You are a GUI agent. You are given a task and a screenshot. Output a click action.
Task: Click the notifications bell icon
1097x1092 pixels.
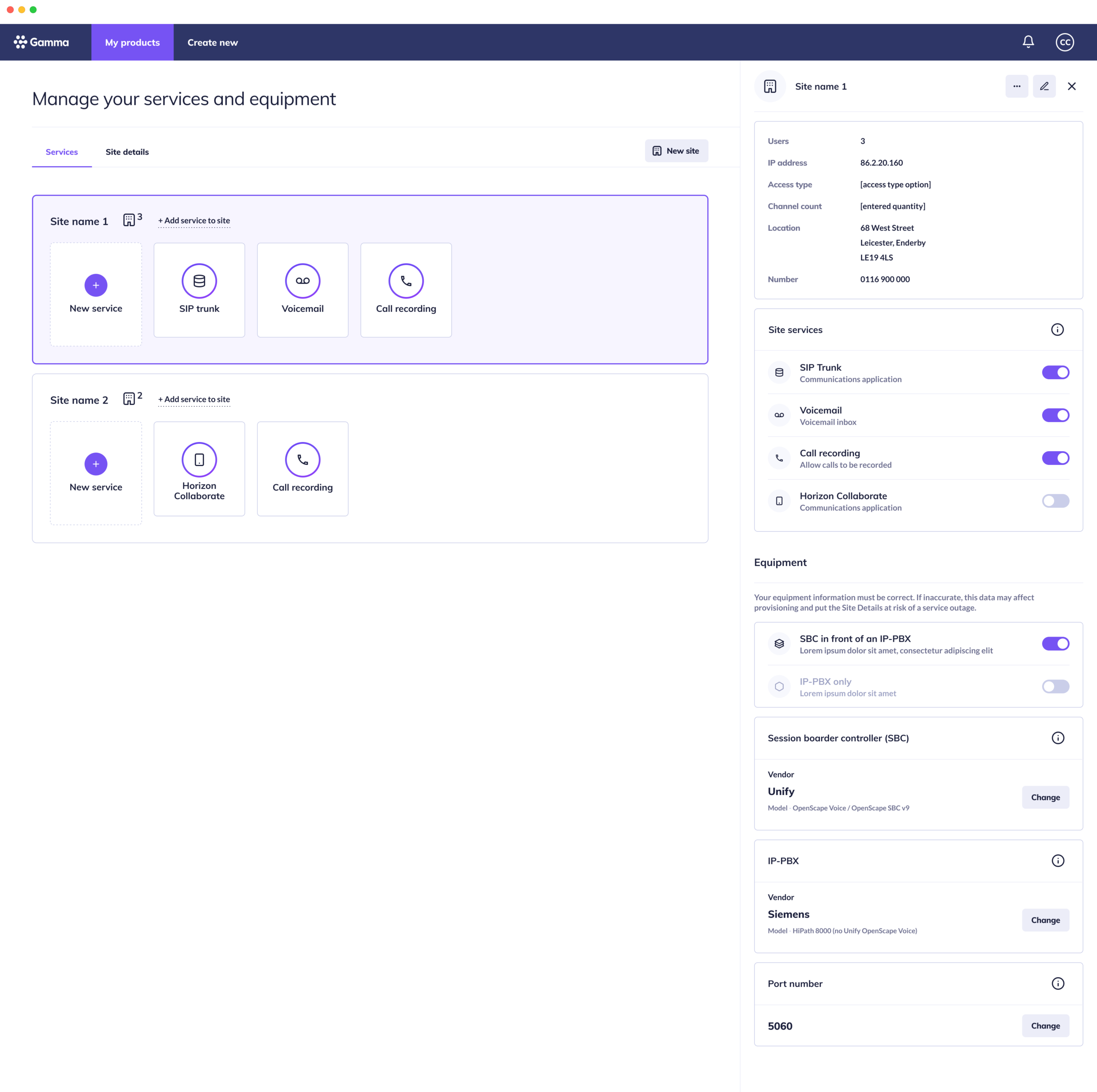[x=1028, y=42]
